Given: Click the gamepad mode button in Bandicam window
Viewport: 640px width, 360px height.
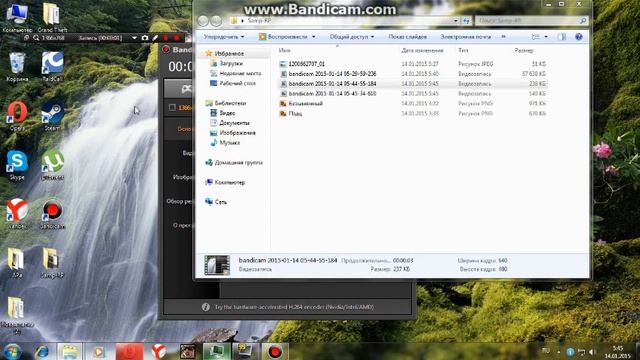Looking at the screenshot, I should coord(186,89).
